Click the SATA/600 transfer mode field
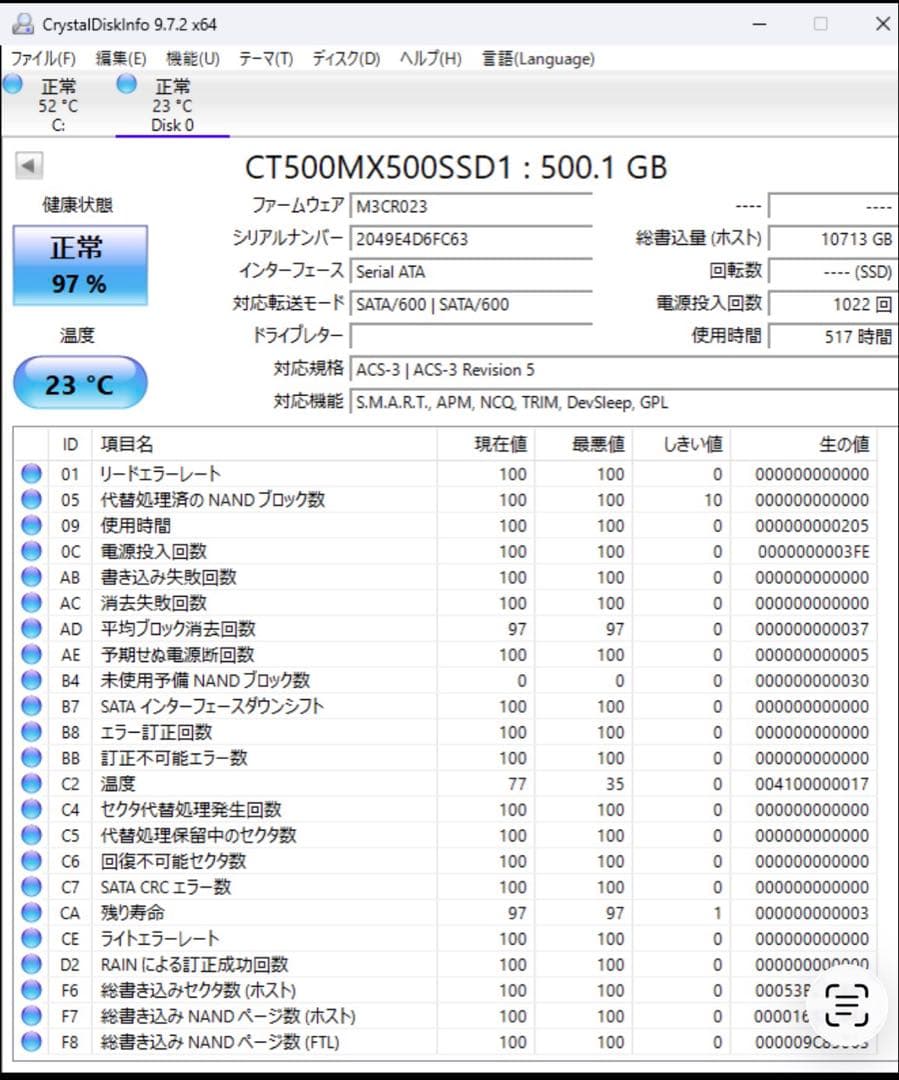 [x=471, y=304]
